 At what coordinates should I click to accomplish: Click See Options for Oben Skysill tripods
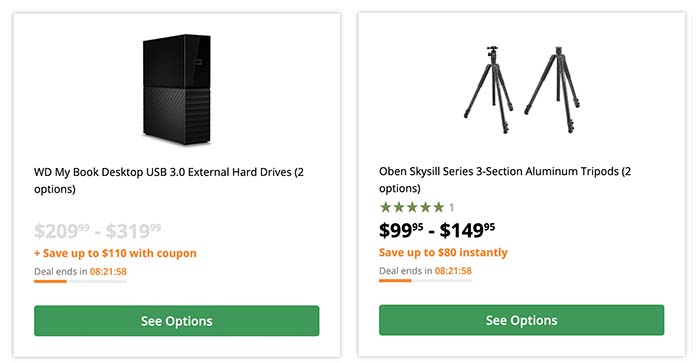click(x=521, y=320)
